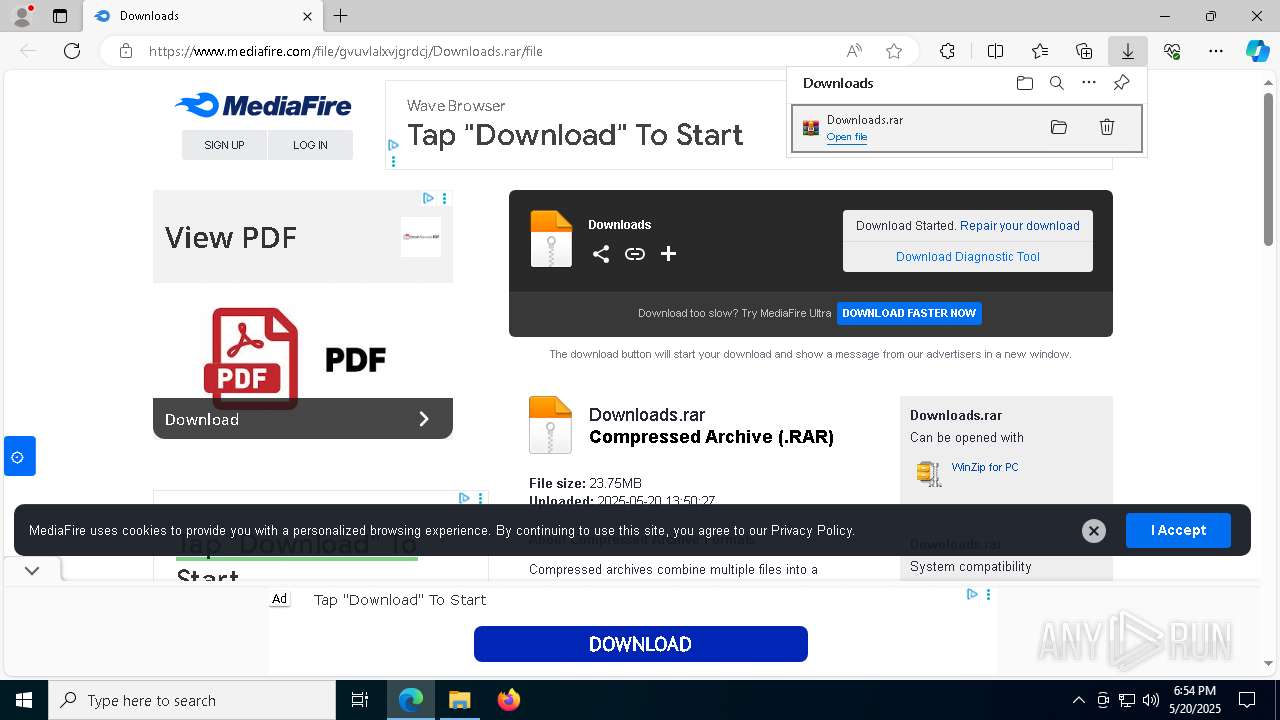Click DOWNLOAD FASTER NOW button

coord(909,313)
